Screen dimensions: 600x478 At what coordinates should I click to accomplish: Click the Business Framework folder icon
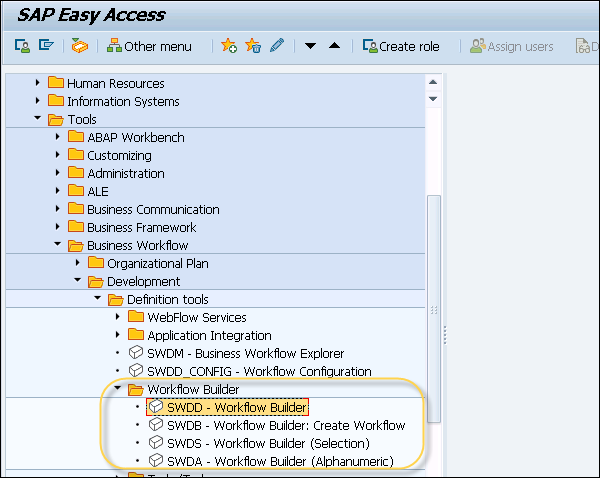[76, 226]
